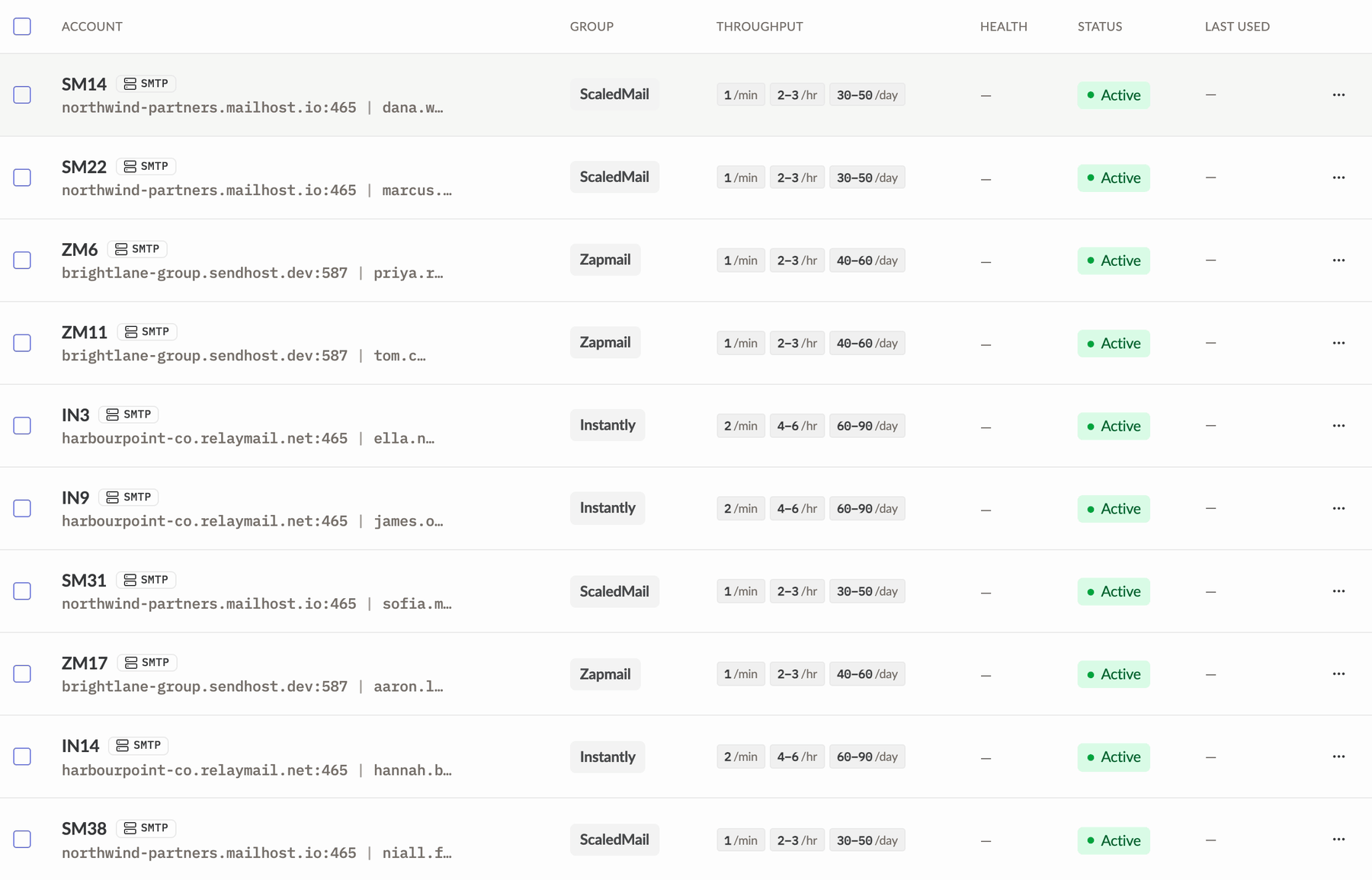Click the SMTP badge next to SM22
Viewport: 1372px width, 880px height.
146,166
